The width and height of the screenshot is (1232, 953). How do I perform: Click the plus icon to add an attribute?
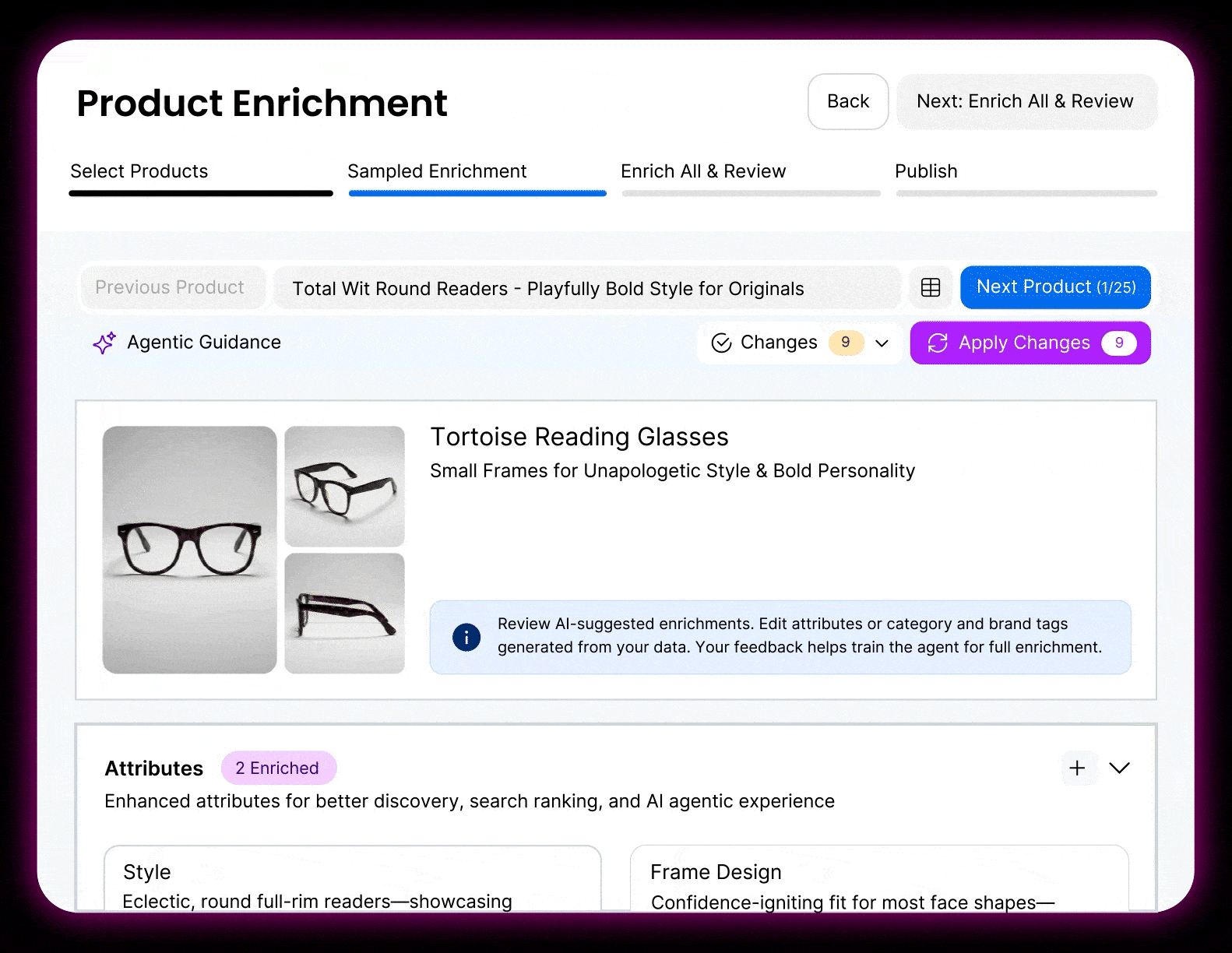(1077, 768)
